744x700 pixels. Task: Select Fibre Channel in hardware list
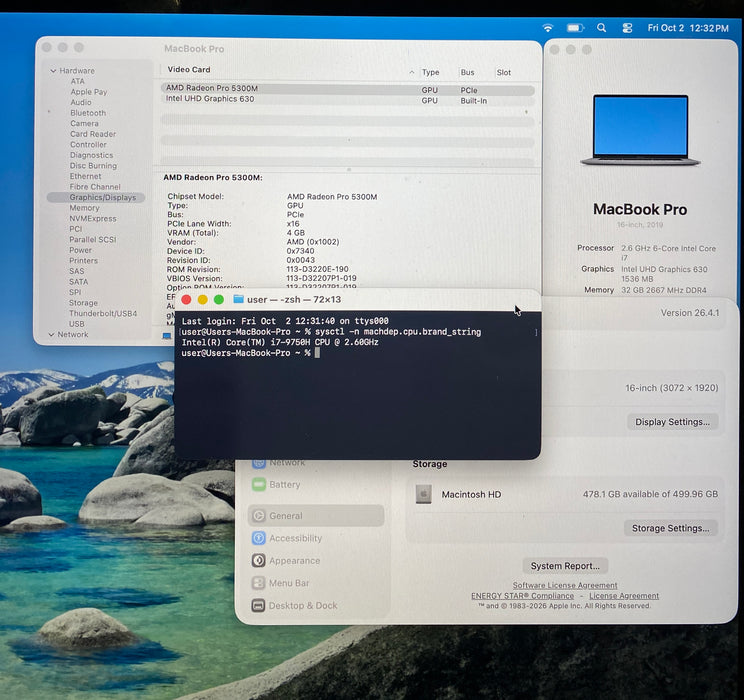point(94,187)
